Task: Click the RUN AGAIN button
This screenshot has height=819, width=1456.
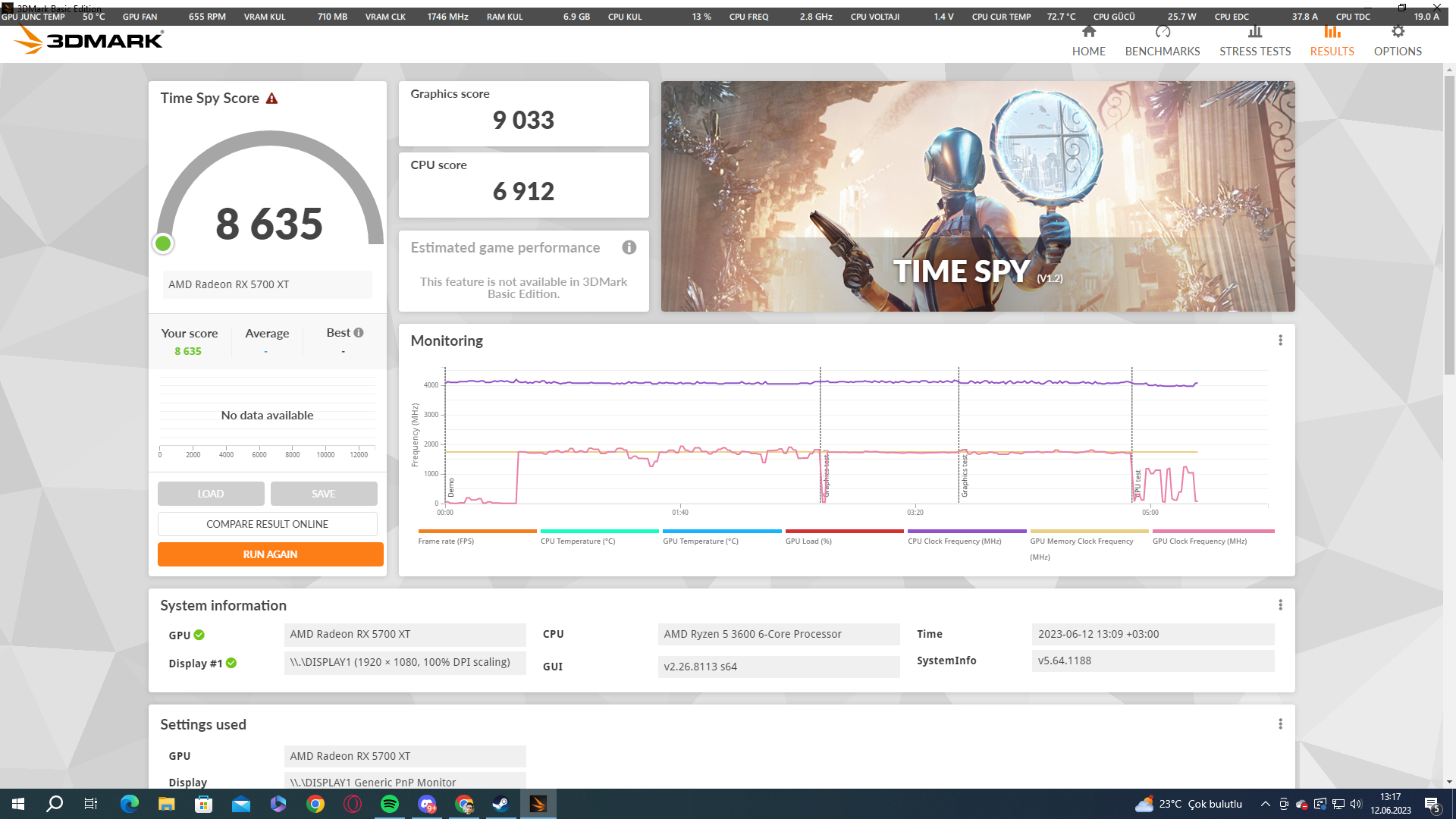Action: (270, 554)
